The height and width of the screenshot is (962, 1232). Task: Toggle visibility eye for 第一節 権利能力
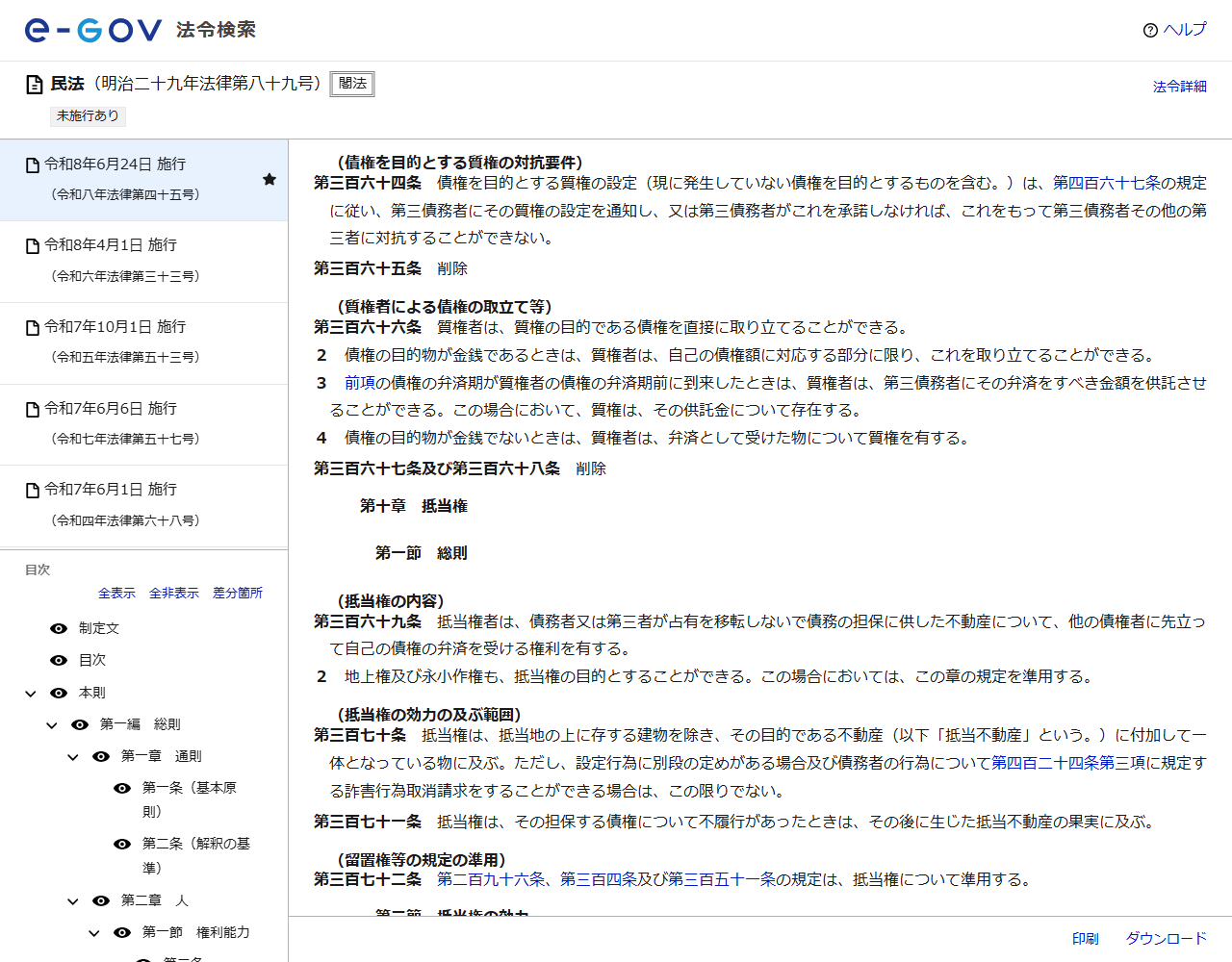[122, 932]
